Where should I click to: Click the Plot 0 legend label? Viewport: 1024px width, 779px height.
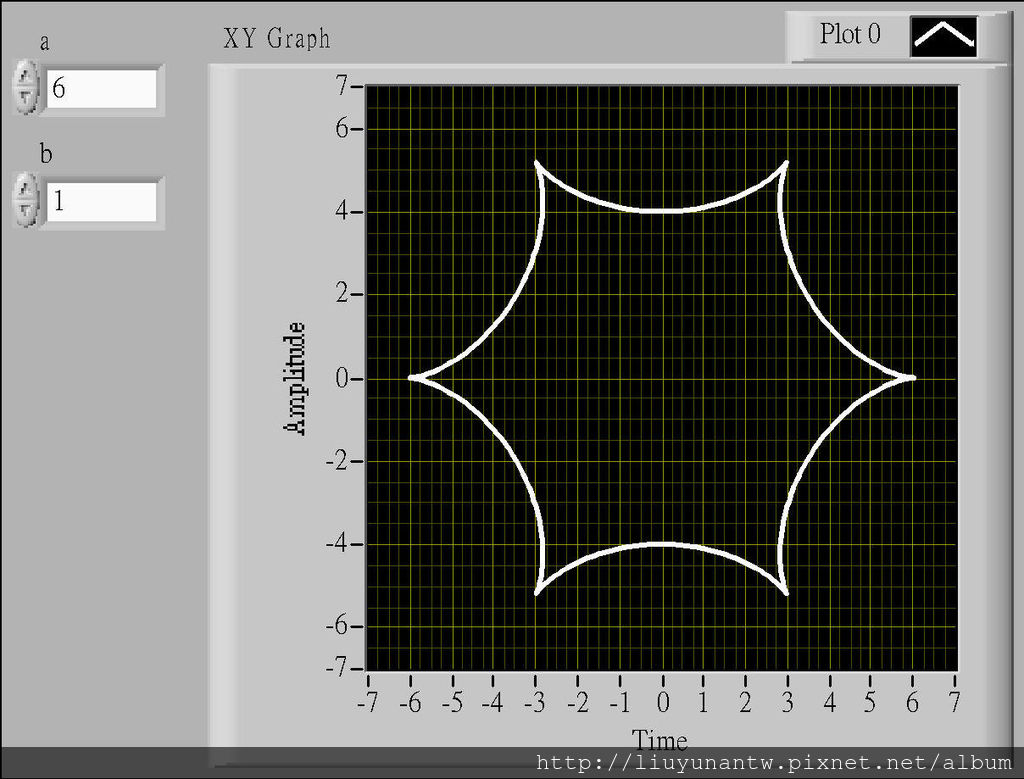pyautogui.click(x=850, y=34)
